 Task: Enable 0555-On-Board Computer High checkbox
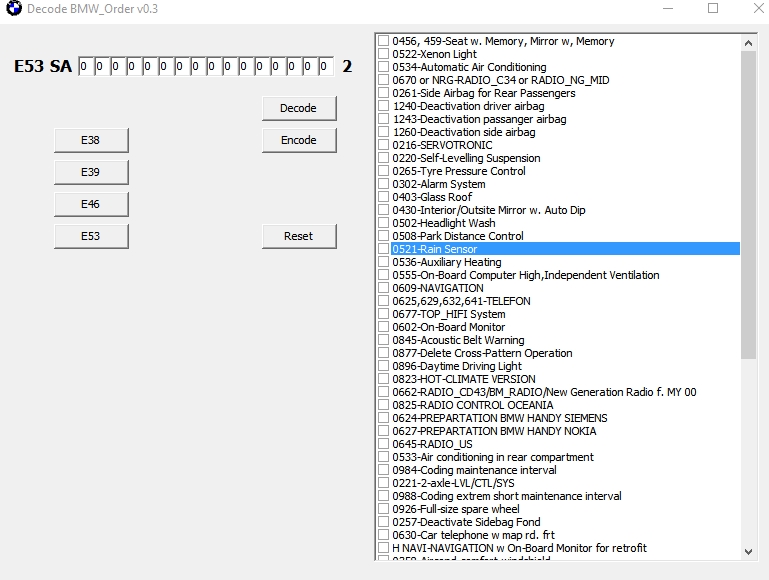384,275
